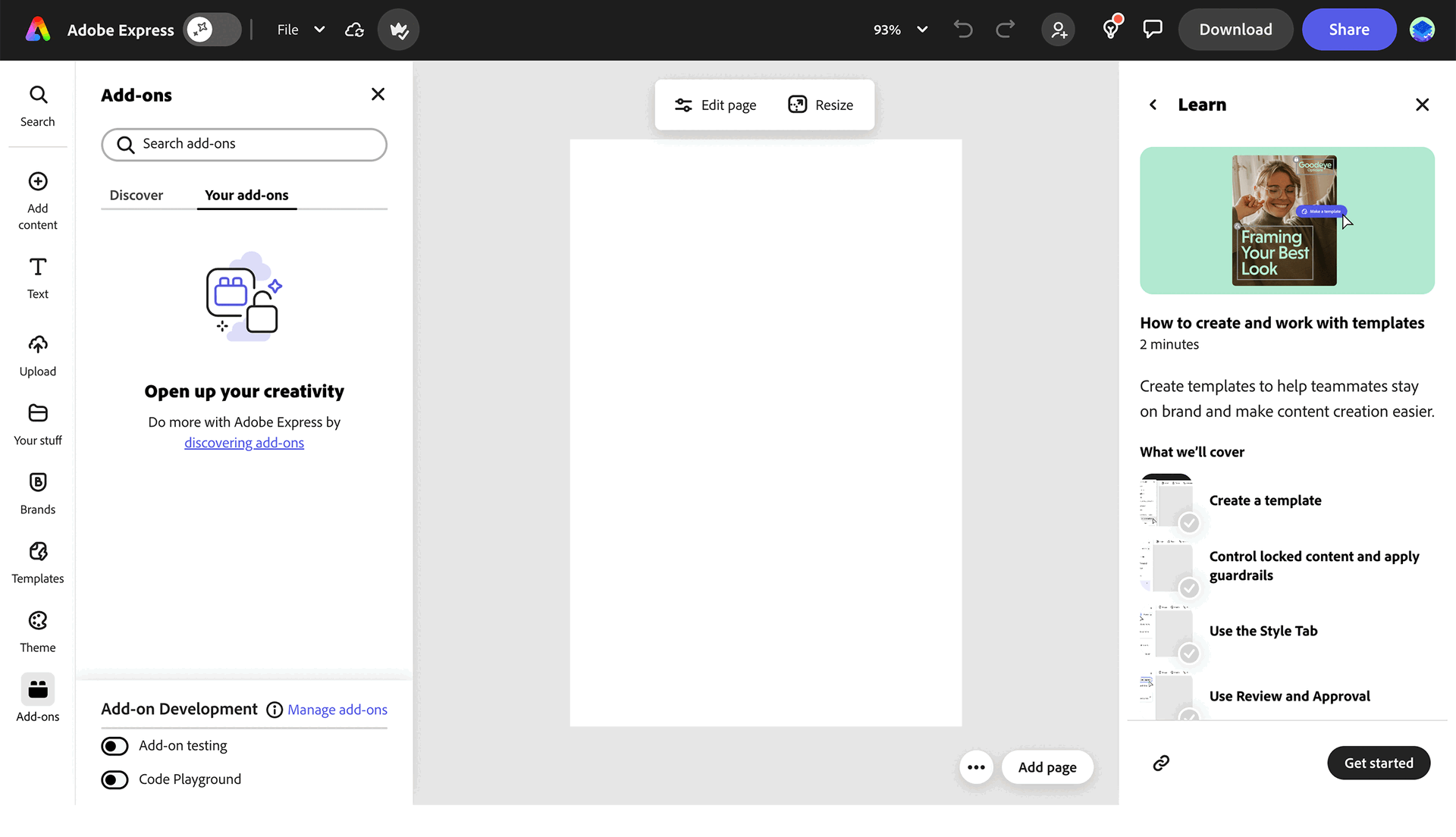Screen dimensions: 1456x837
Task: Click the Upload icon in the sidebar
Action: (37, 353)
